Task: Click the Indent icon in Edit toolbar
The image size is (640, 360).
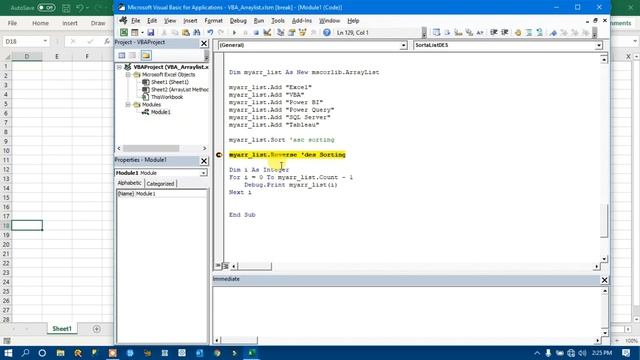Action: pos(493,32)
